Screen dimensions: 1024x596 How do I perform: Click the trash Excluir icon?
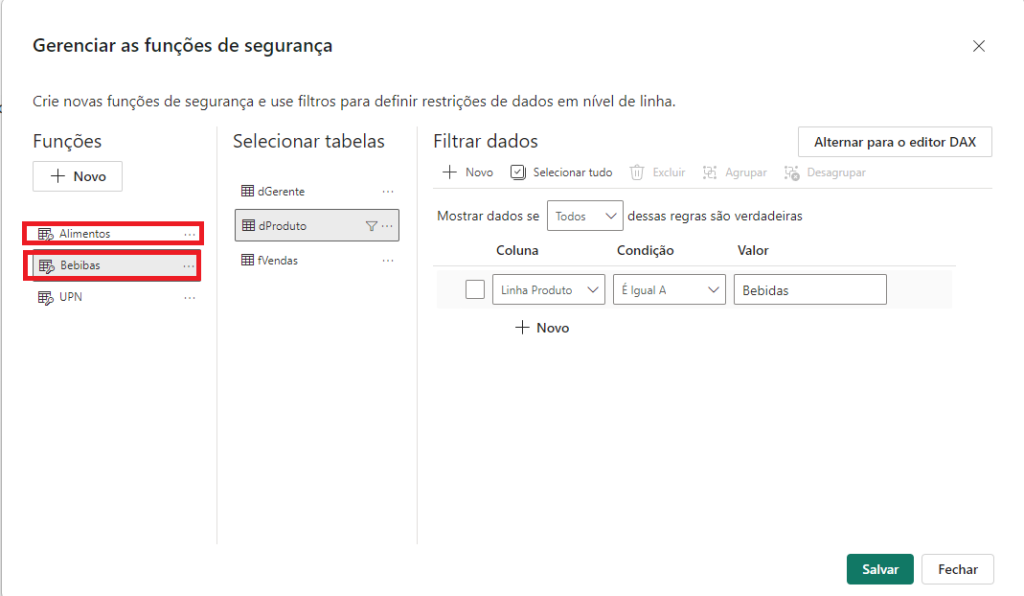click(637, 172)
